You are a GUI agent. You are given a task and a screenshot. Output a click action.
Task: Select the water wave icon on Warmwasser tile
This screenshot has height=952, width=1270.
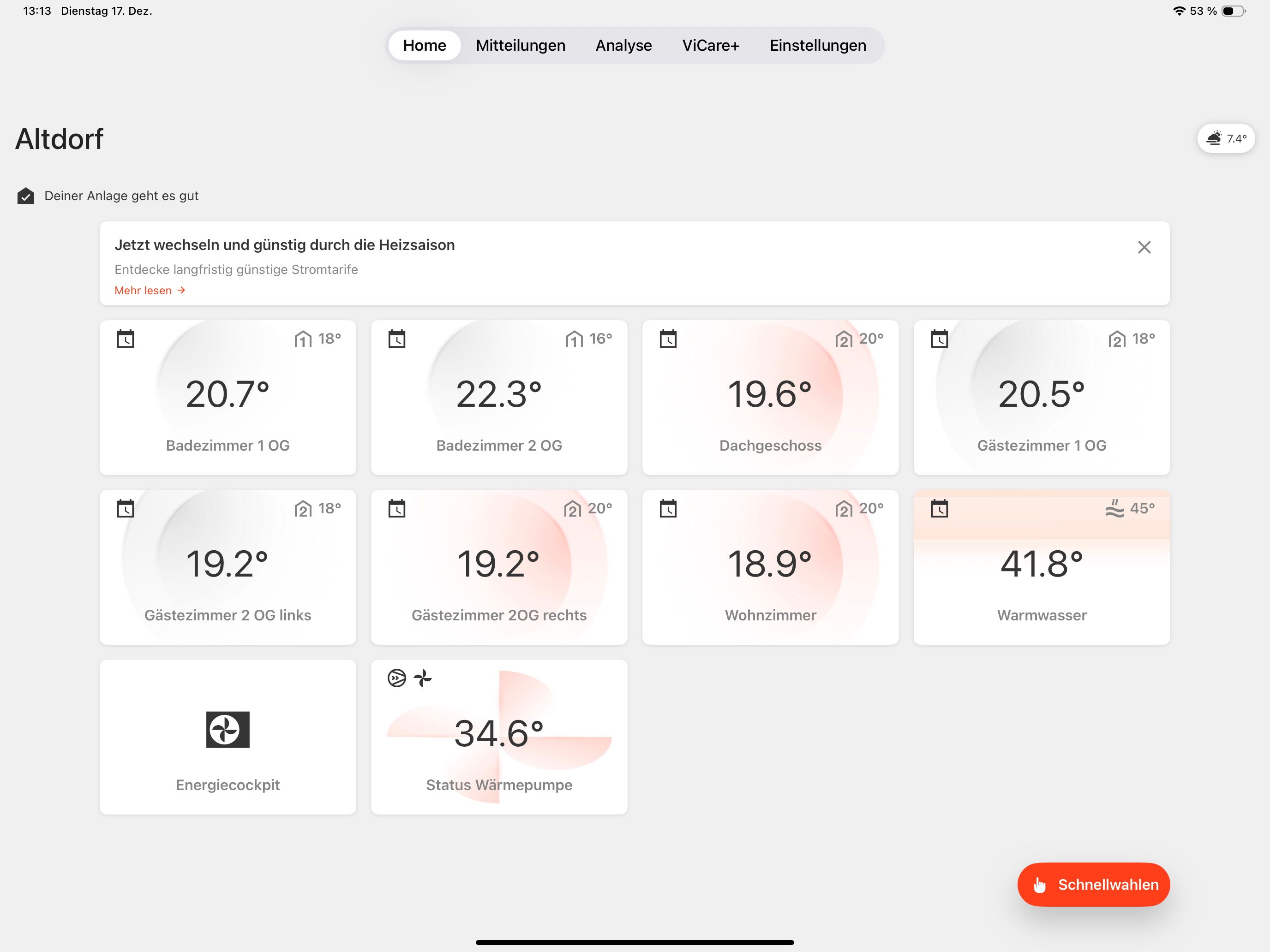pos(1115,507)
